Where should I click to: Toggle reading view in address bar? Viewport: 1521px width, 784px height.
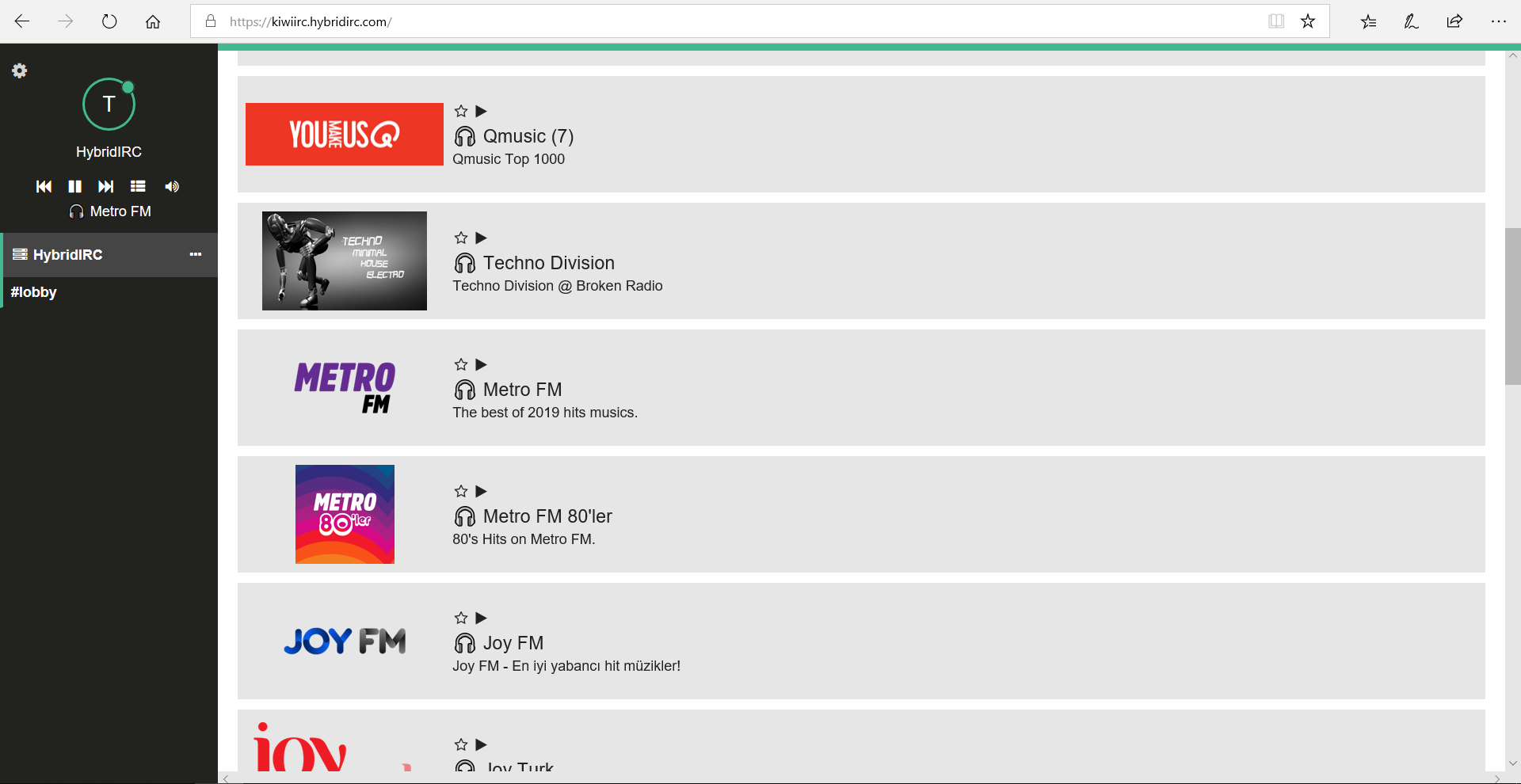(x=1276, y=21)
